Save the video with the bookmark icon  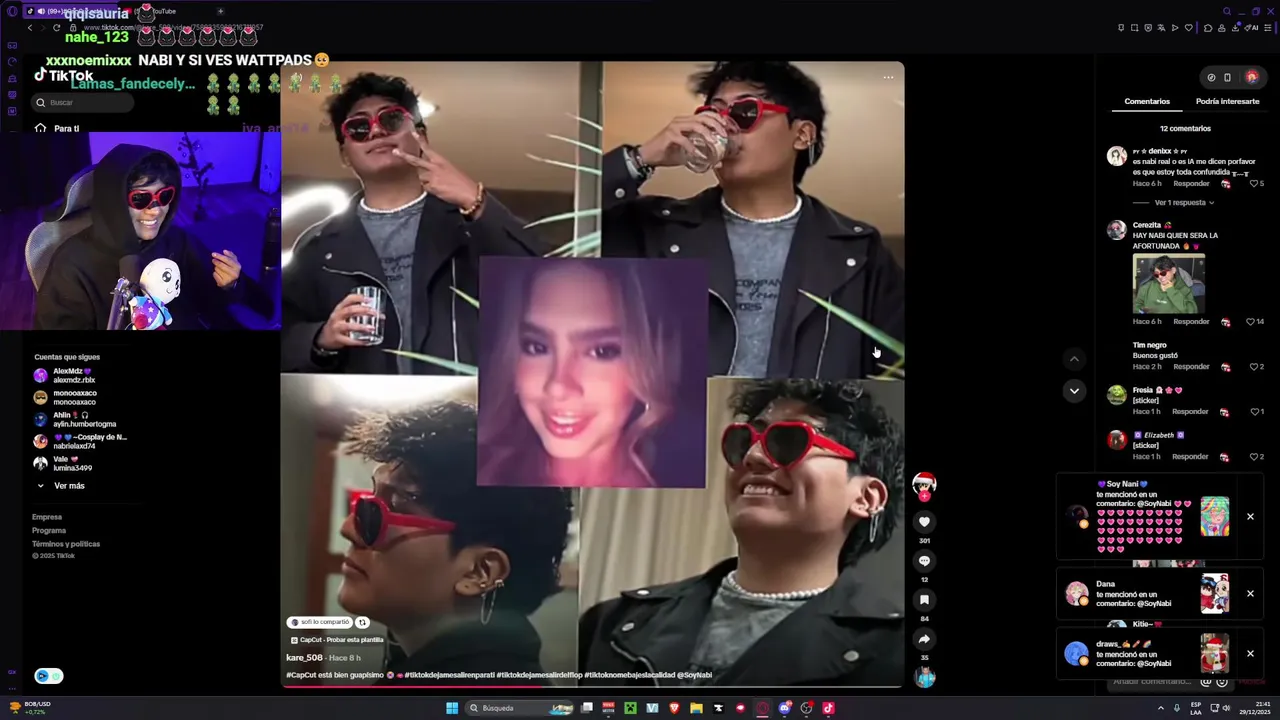coord(924,600)
